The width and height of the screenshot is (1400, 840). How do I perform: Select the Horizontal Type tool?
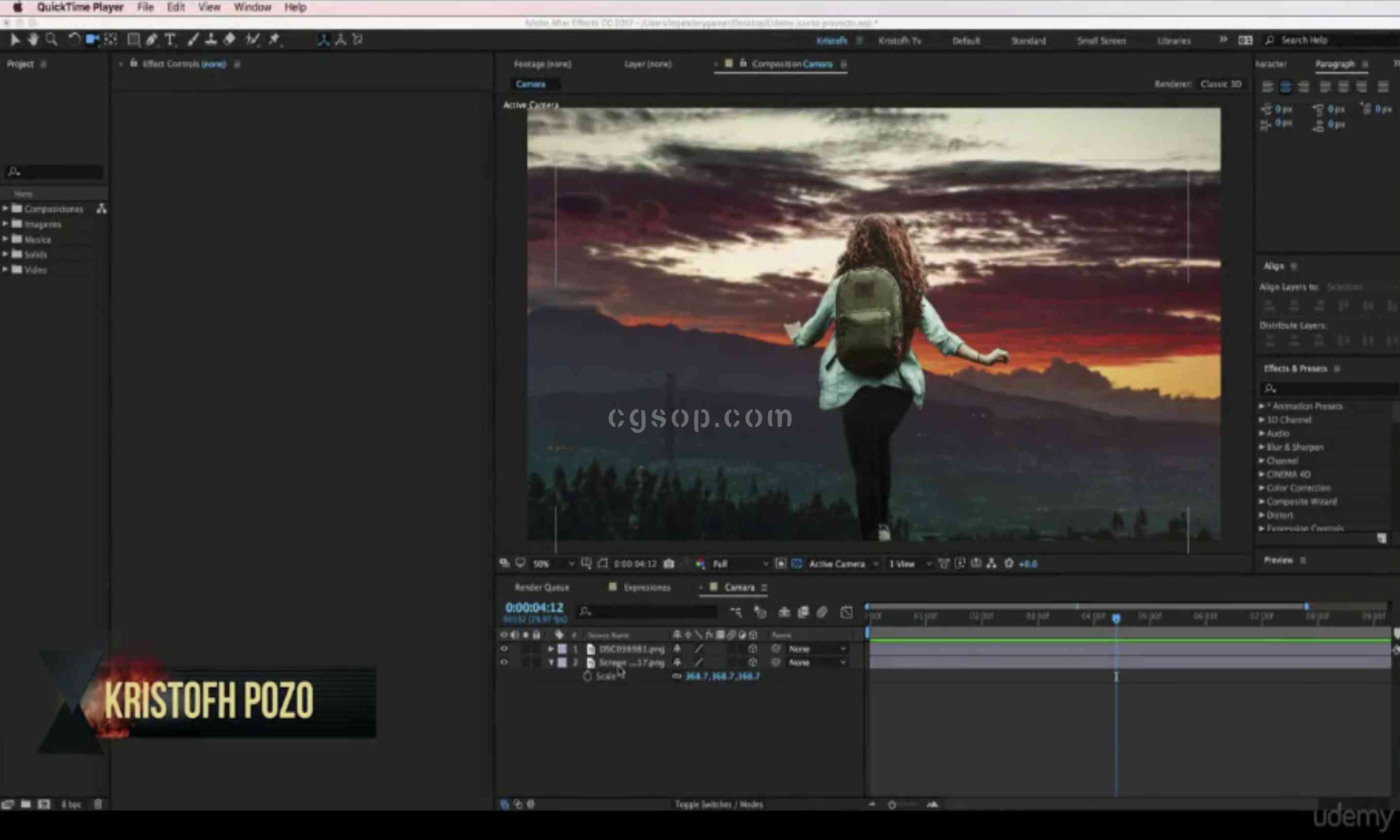pos(170,40)
